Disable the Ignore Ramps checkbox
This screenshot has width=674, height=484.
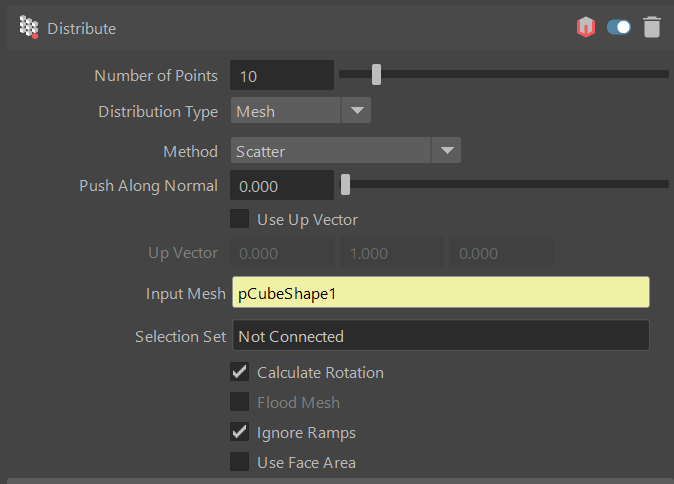point(240,432)
